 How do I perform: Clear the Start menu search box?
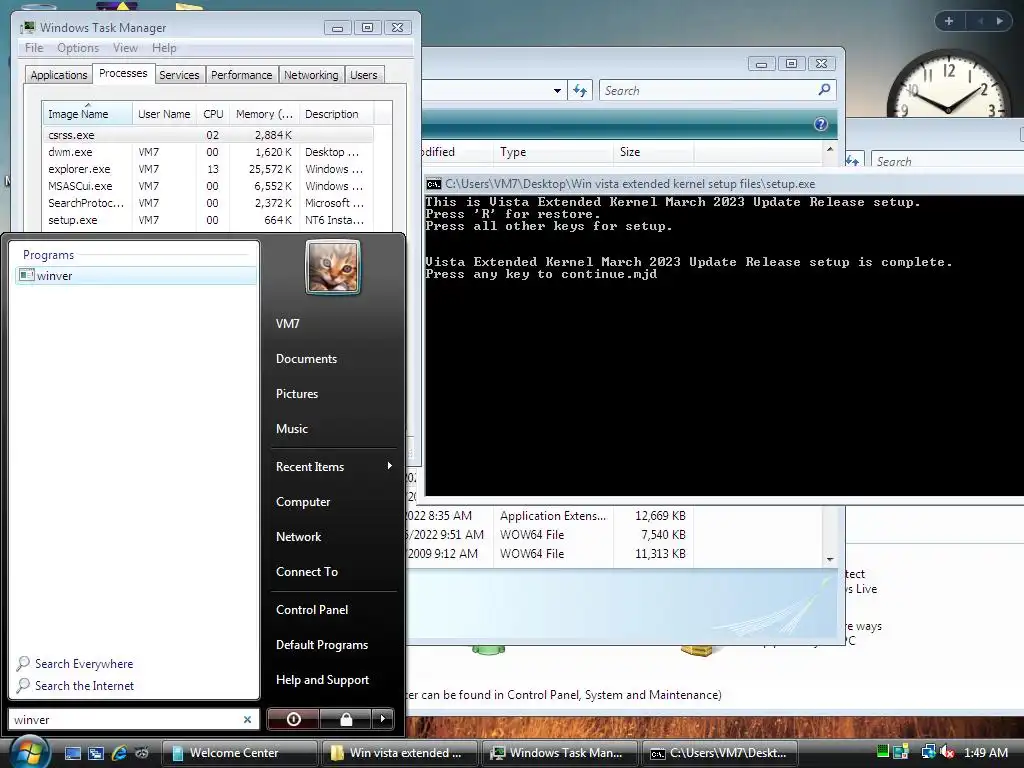click(248, 719)
